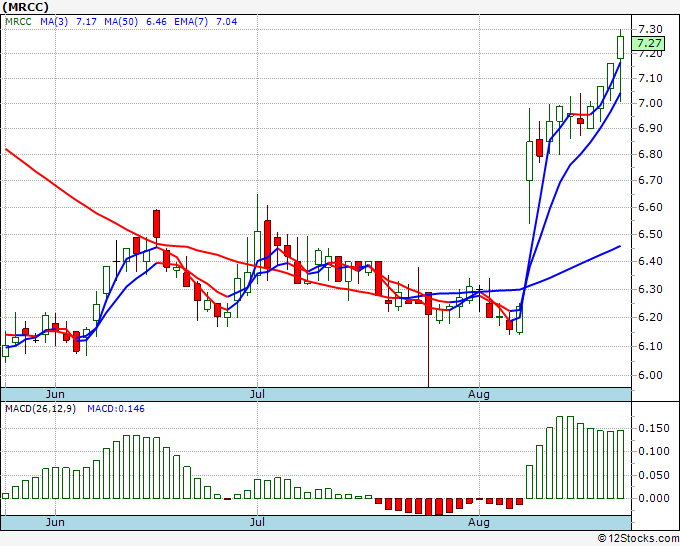This screenshot has height=546, width=680.
Task: Click the (MRCC) chart title
Action: [25, 7]
